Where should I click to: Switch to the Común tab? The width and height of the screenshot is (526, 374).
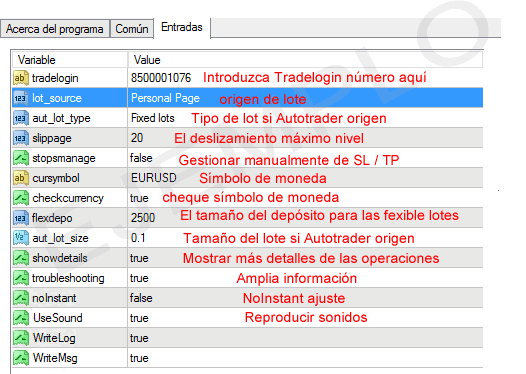point(132,29)
